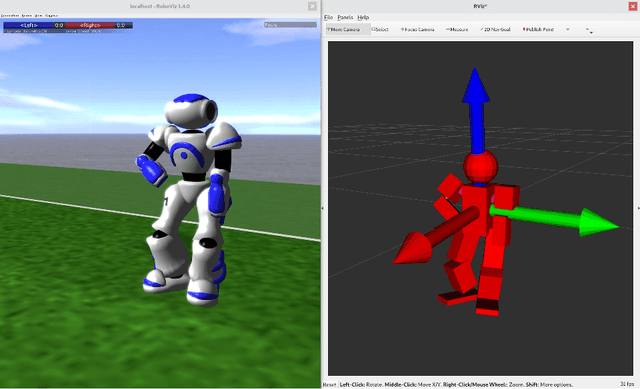Click the red X-axis arrow cone in RViz

point(414,249)
